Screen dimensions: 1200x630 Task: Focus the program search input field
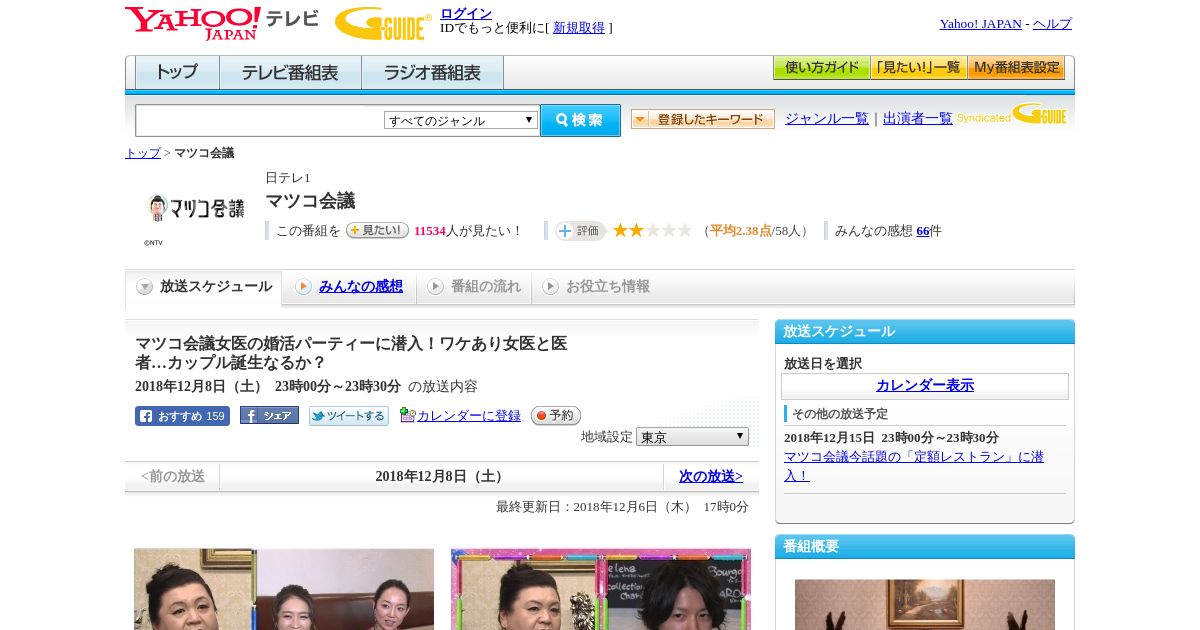259,120
